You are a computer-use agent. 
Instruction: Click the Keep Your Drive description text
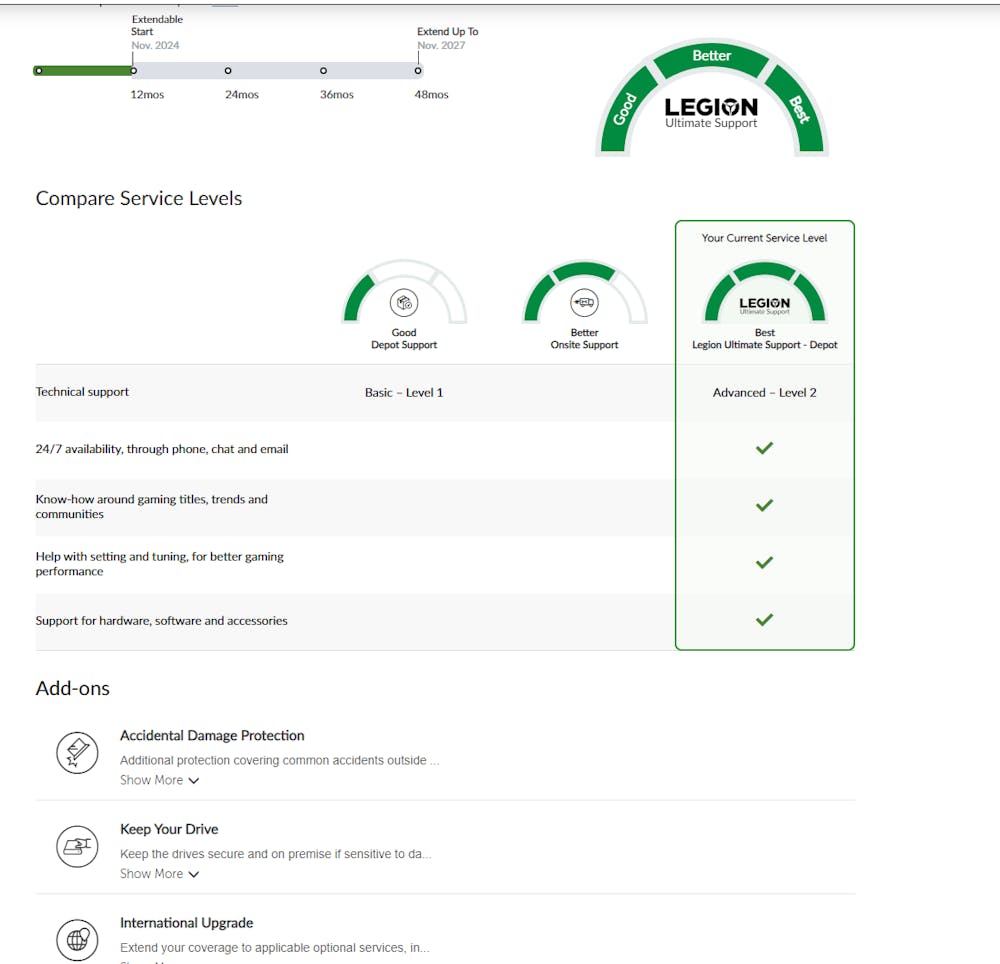click(276, 854)
